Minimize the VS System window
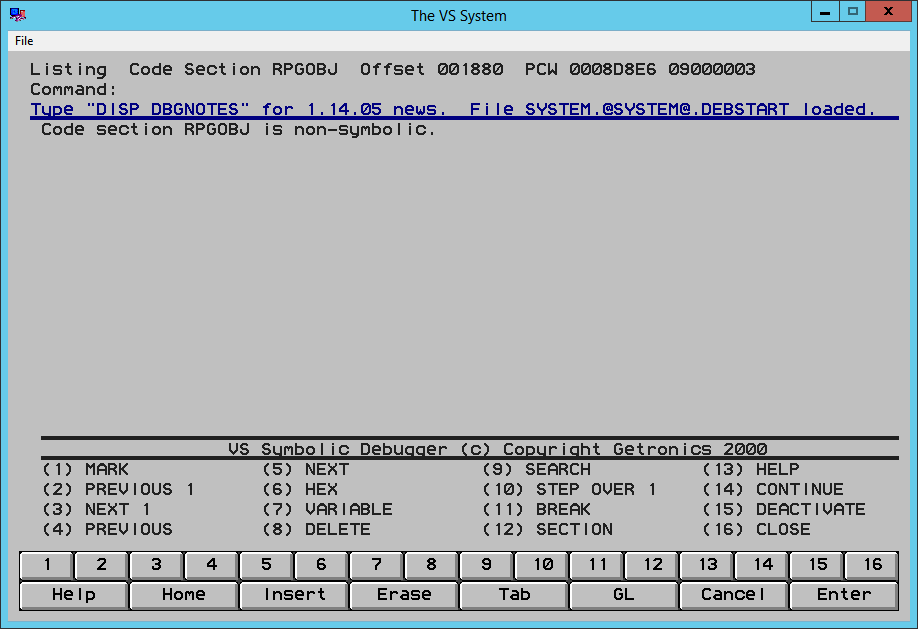Screen dimensions: 918x629 click(x=825, y=12)
